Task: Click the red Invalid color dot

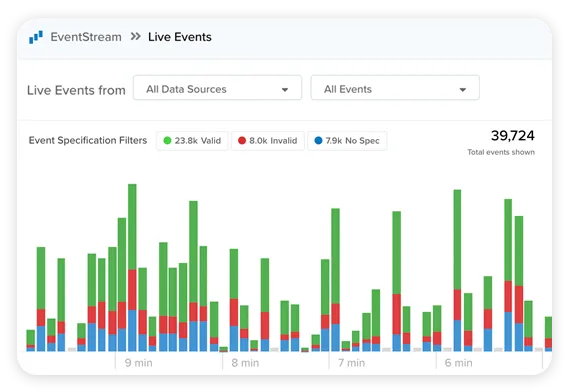Action: (242, 141)
